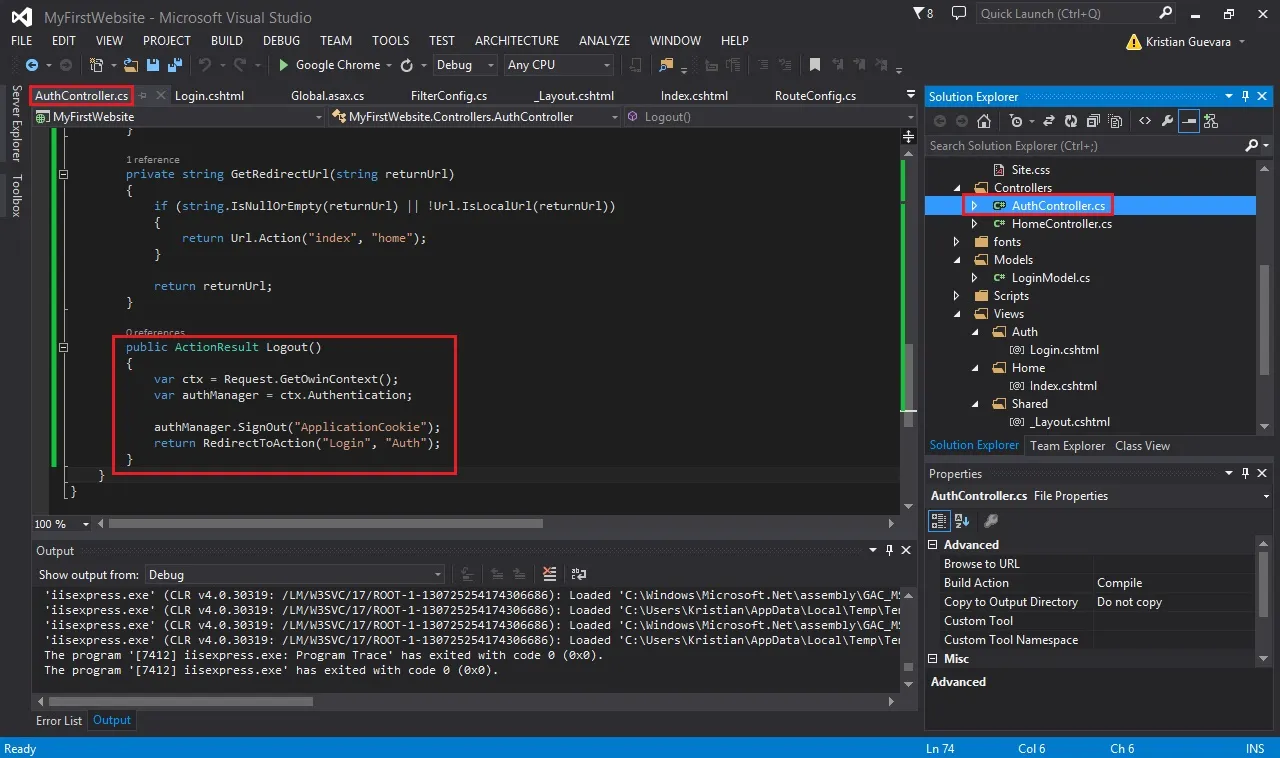Toggle Preview Selected Items in Solution Explorer
Viewport: 1280px width, 758px height.
(1189, 121)
